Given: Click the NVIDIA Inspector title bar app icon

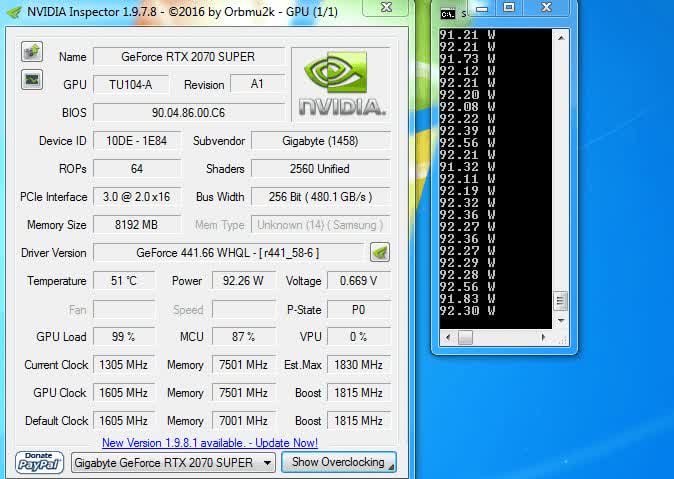Looking at the screenshot, I should point(14,12).
